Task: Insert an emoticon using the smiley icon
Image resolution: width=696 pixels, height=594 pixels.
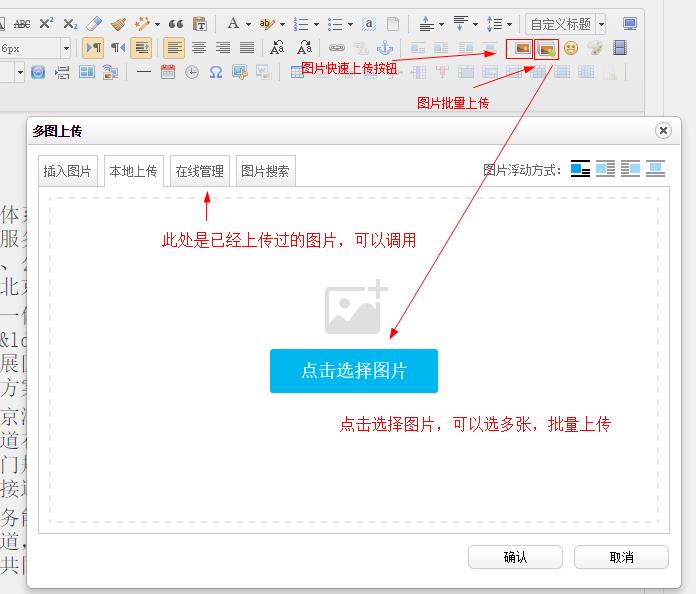Action: (x=571, y=47)
